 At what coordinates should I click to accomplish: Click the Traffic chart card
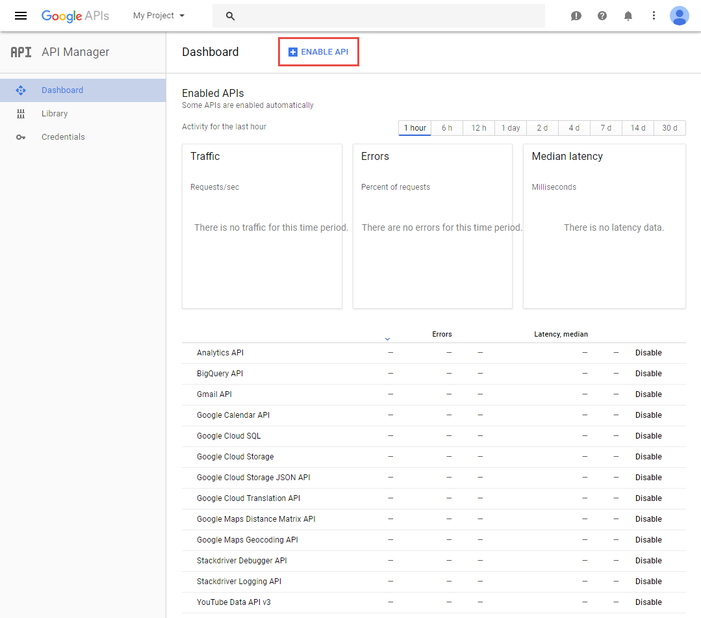262,226
